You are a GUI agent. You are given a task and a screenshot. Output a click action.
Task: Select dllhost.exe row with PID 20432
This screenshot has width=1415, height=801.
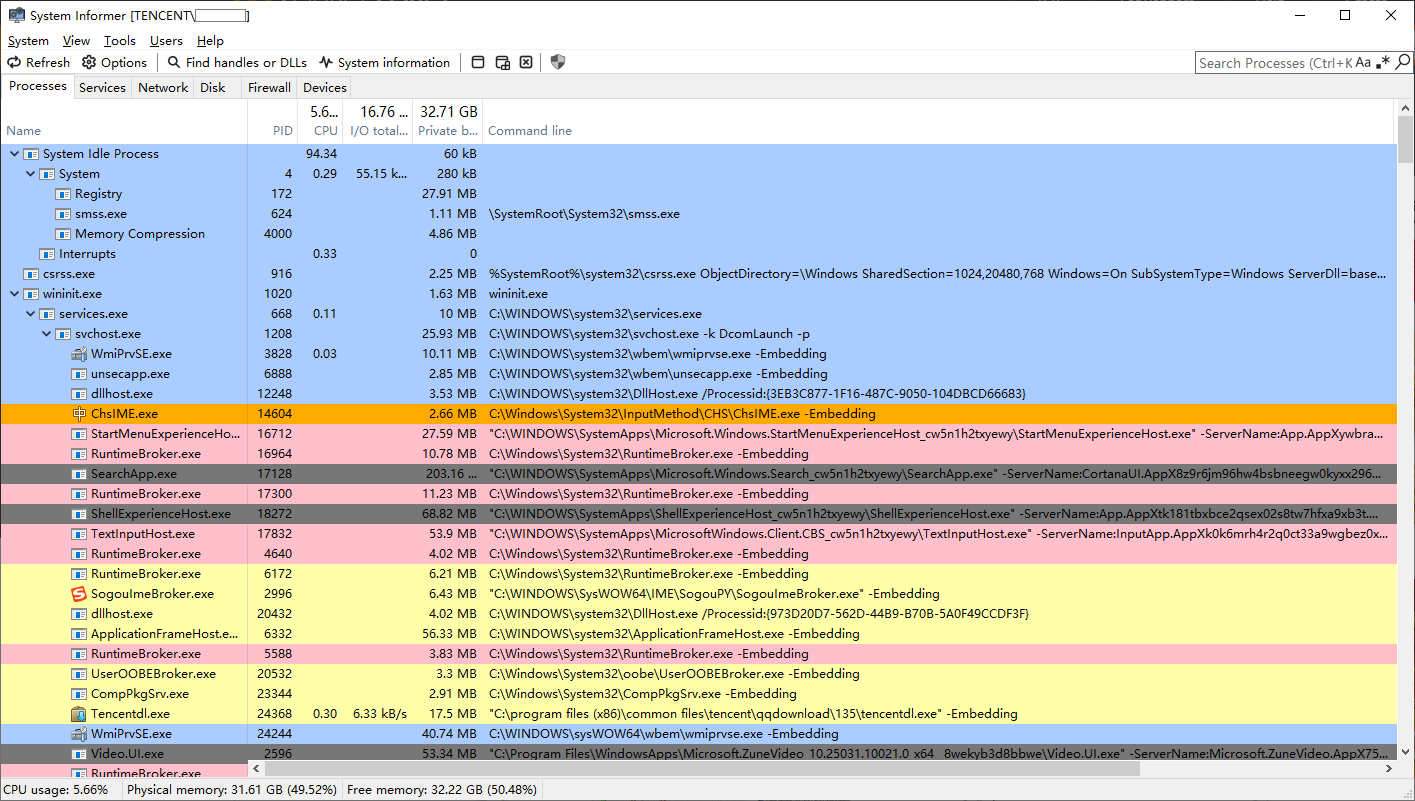[698, 614]
